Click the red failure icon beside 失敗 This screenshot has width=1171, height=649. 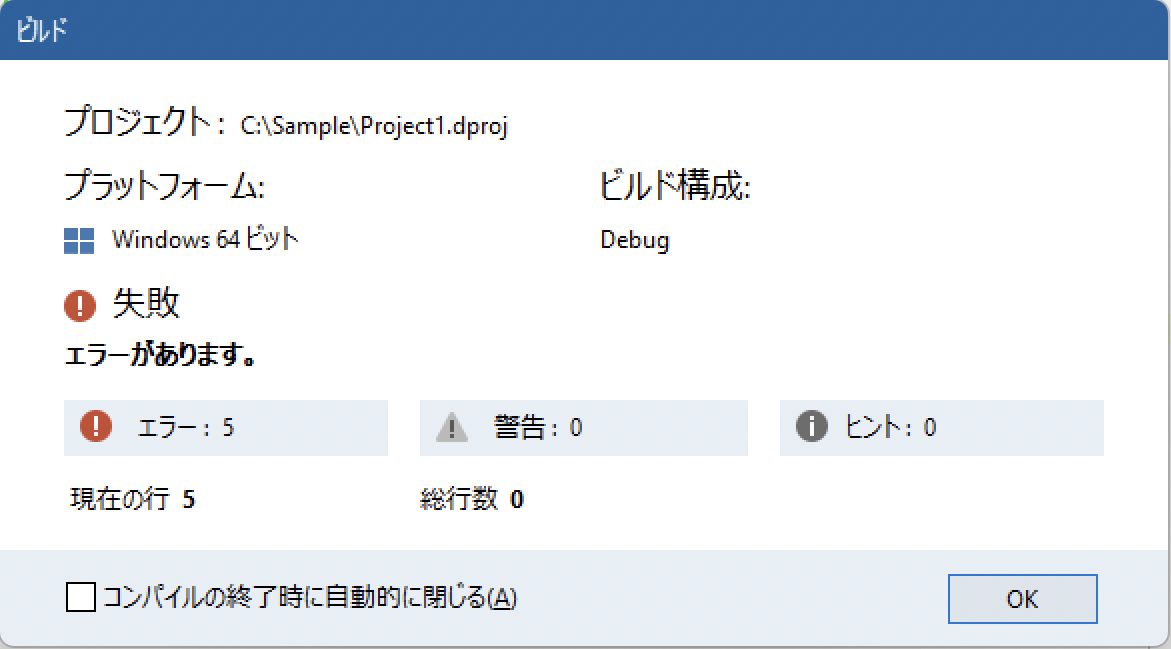pos(80,305)
